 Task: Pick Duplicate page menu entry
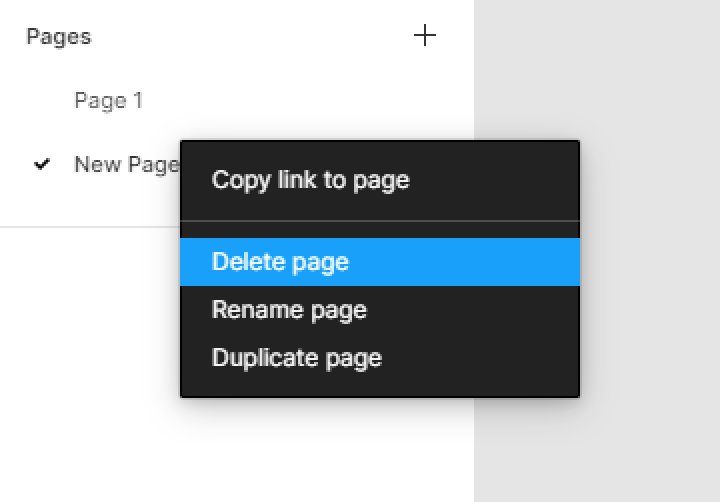tap(297, 358)
